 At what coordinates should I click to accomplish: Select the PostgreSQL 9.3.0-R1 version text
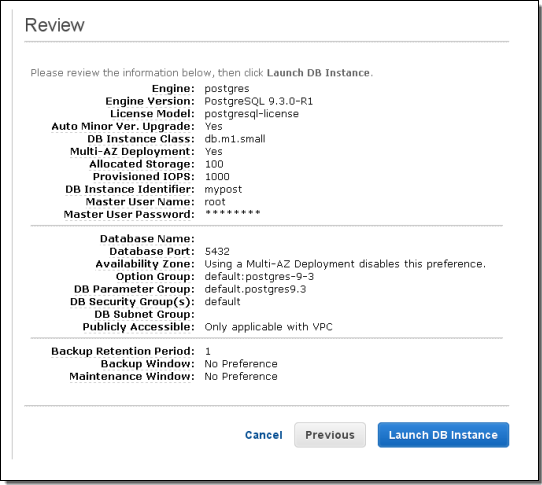click(x=259, y=101)
